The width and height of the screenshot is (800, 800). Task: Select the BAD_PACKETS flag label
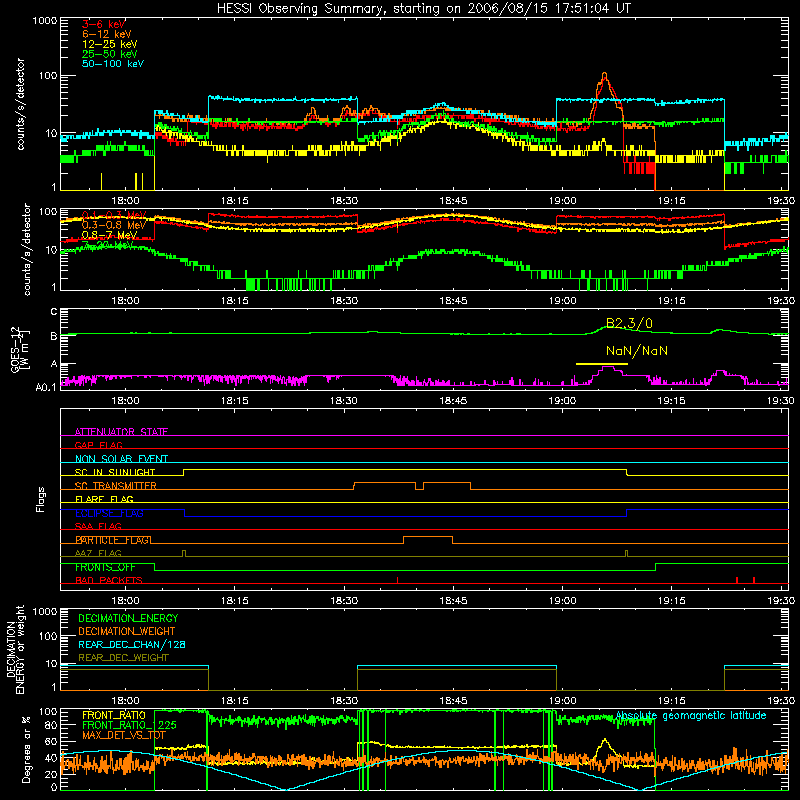pos(109,580)
